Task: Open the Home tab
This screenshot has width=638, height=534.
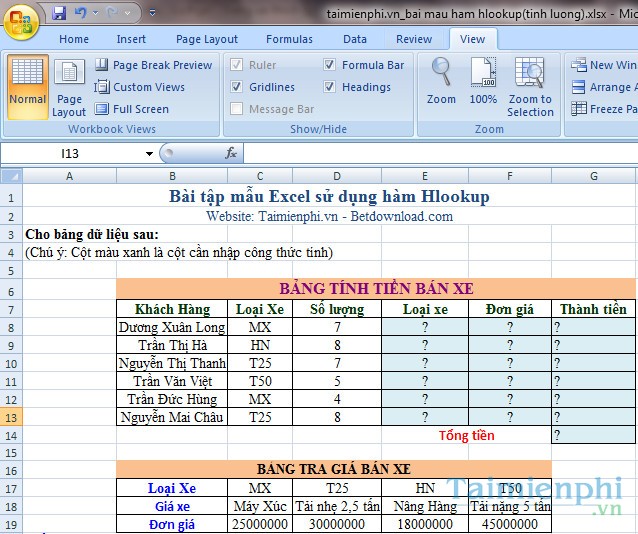Action: point(74,39)
